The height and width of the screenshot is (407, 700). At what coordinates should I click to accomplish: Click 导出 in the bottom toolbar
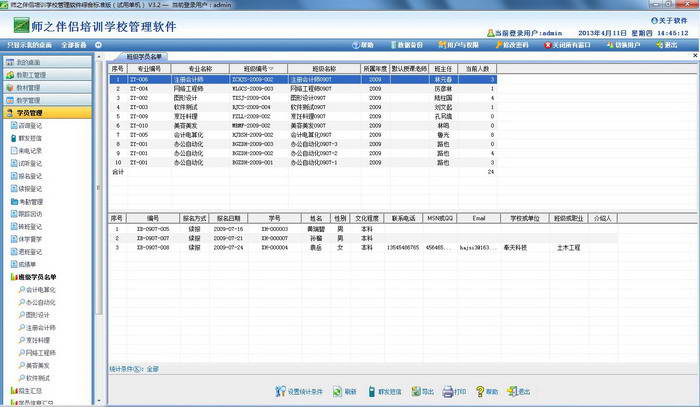pos(422,391)
